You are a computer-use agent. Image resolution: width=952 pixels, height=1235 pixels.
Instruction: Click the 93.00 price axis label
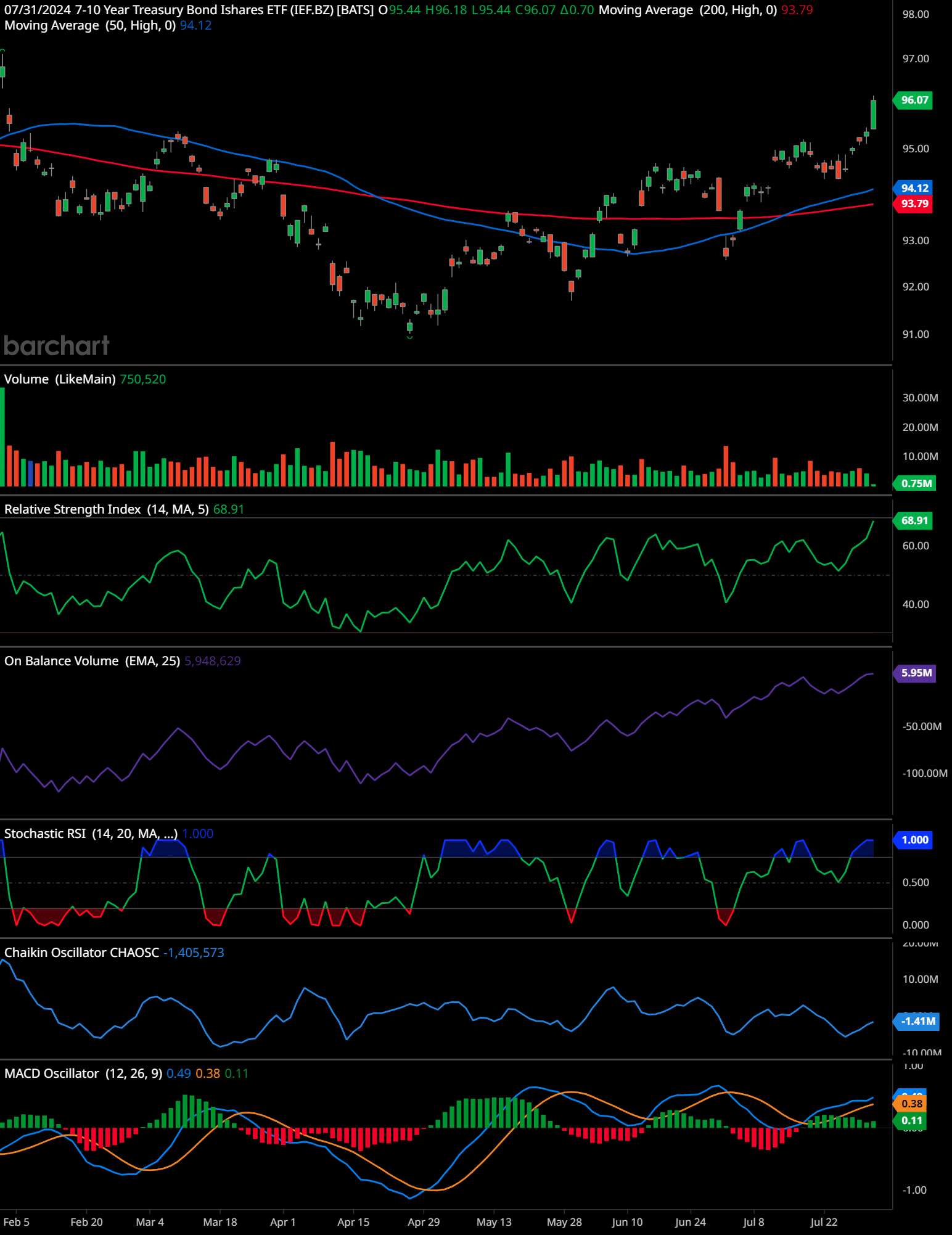[x=916, y=240]
